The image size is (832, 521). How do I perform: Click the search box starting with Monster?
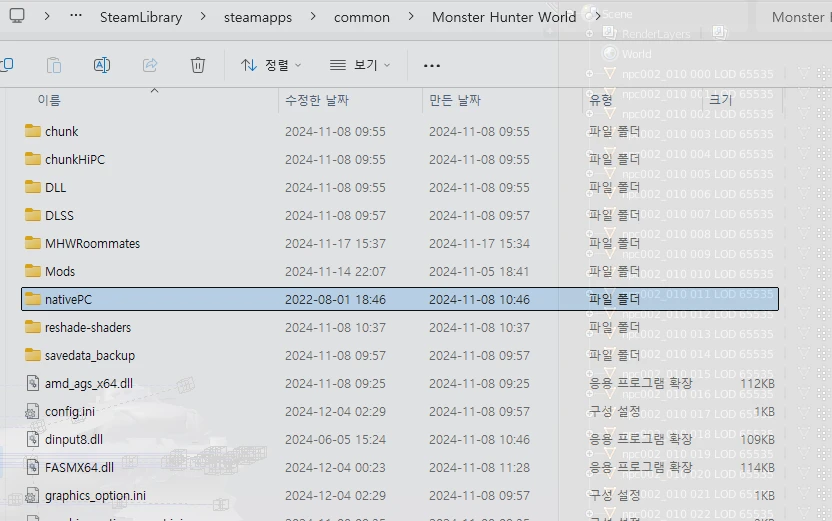click(x=795, y=17)
